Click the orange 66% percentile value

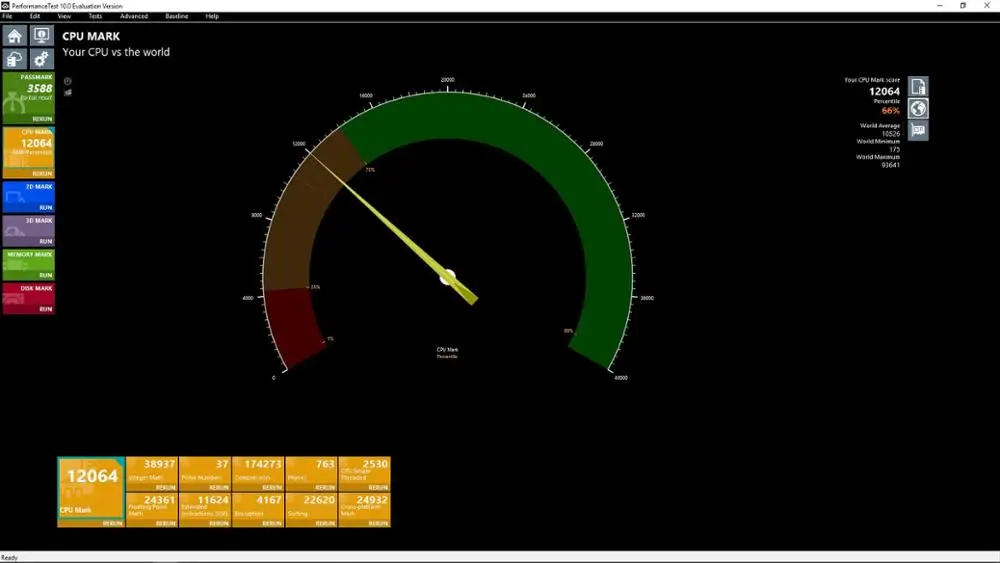(890, 110)
